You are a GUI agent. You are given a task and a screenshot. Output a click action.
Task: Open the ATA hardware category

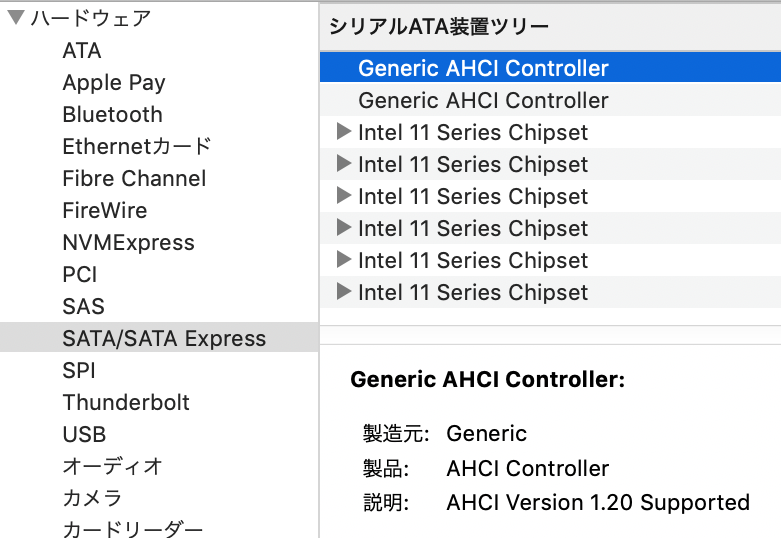82,50
